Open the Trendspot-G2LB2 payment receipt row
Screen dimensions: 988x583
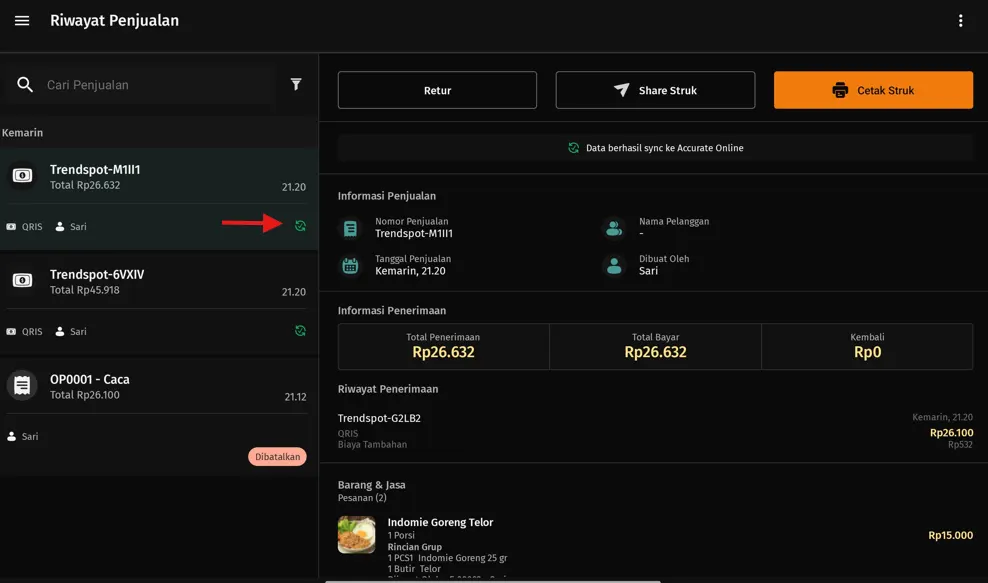[x=655, y=430]
